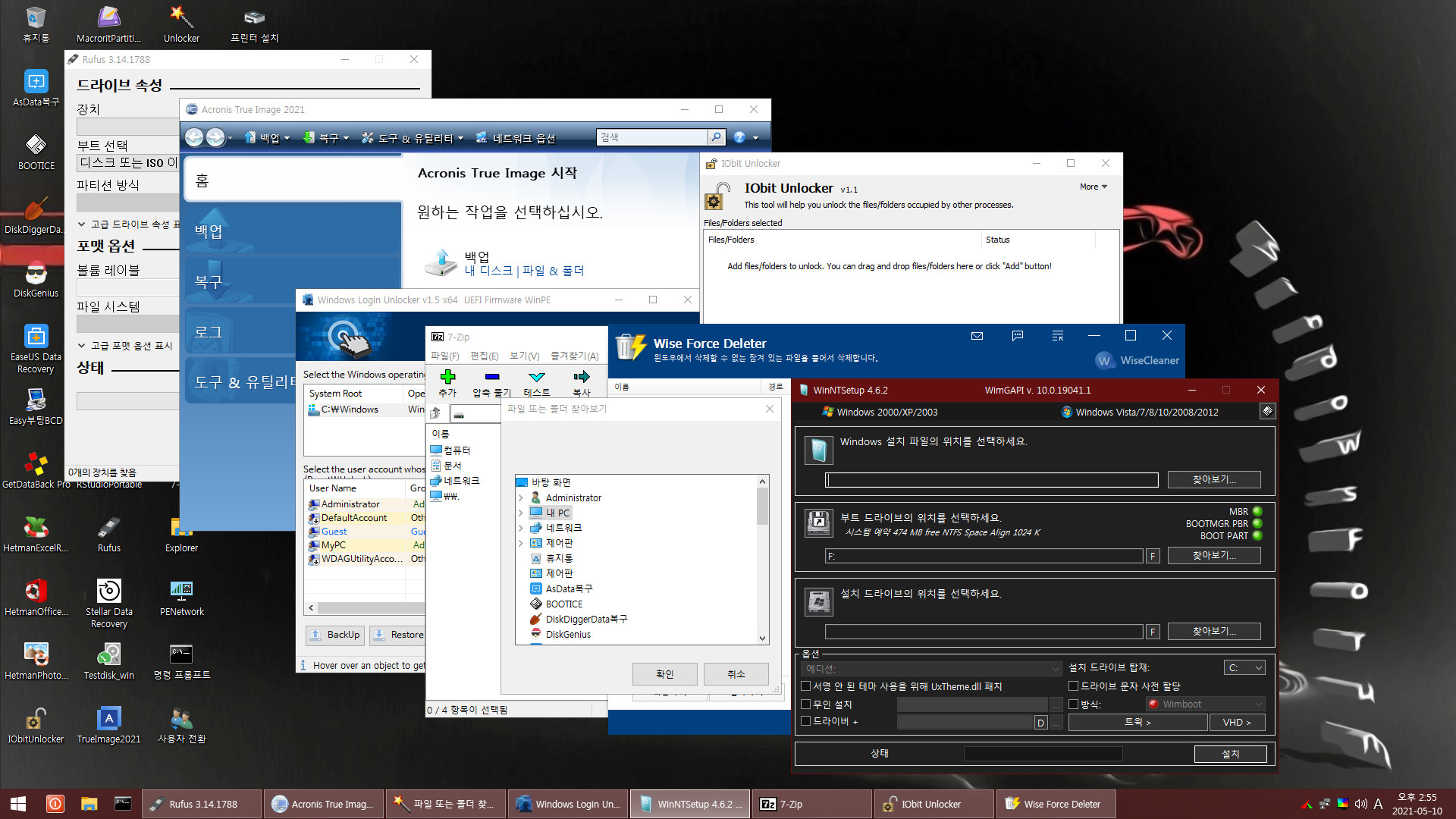Click 취소 in the folder browse dialog
The image size is (1456, 819).
pyautogui.click(x=736, y=674)
